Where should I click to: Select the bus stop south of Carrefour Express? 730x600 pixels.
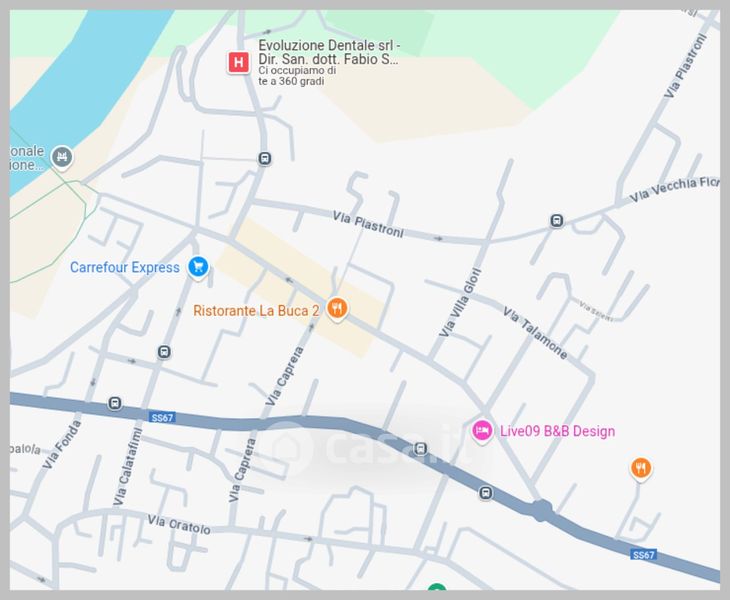click(164, 352)
